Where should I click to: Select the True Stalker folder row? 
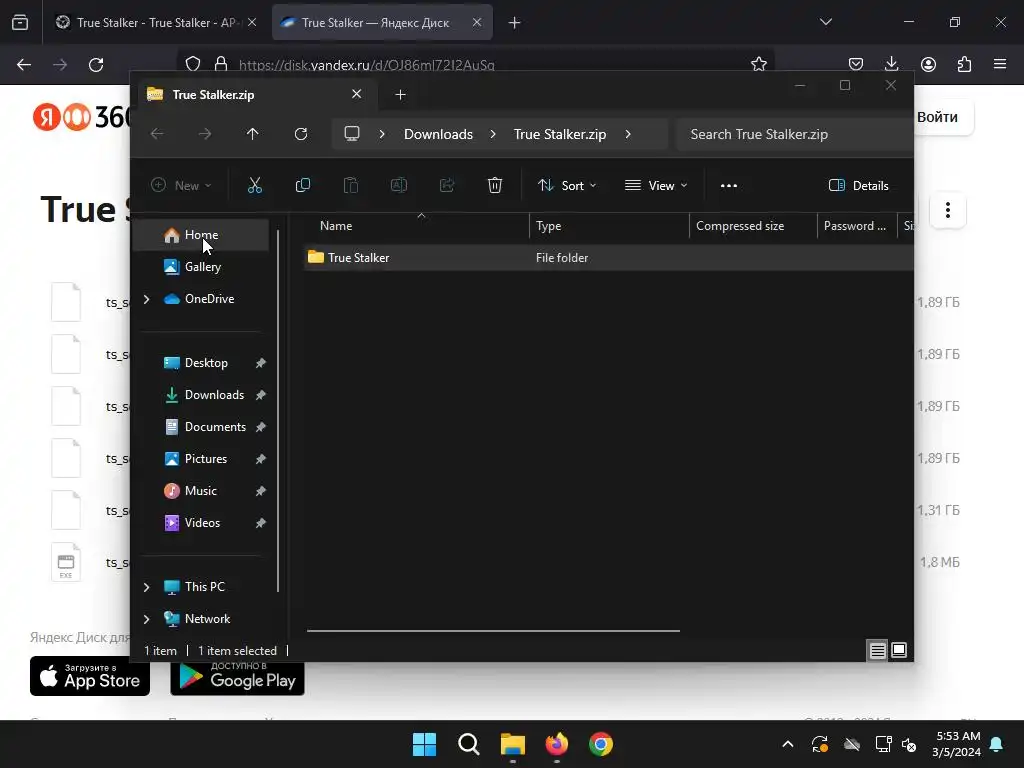[x=609, y=258]
